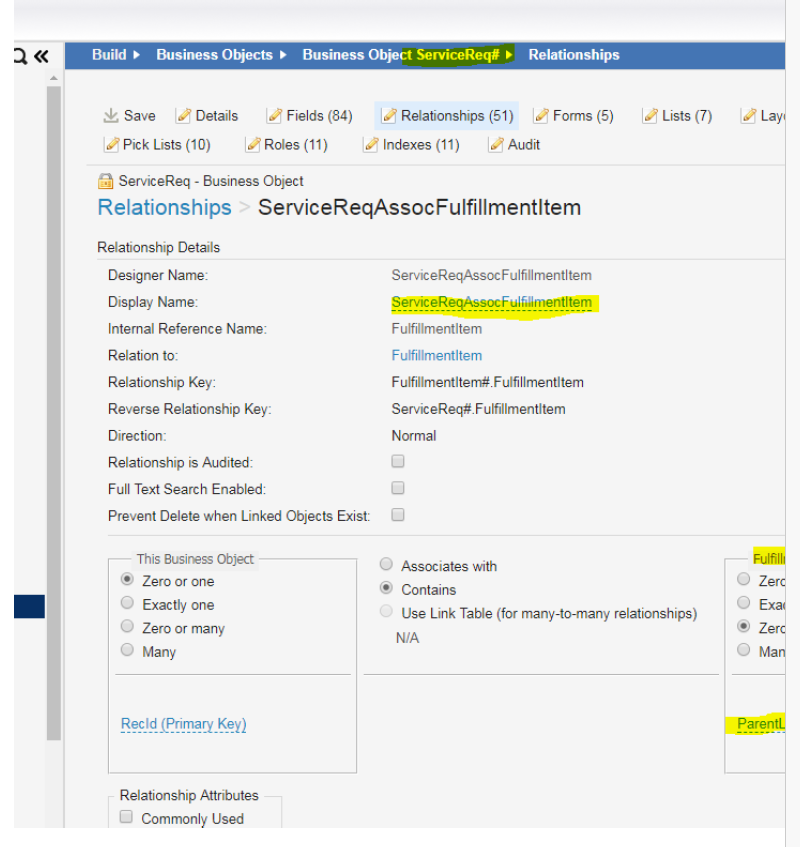Click the pencil icon beside Details
The height and width of the screenshot is (847, 800).
[x=184, y=116]
